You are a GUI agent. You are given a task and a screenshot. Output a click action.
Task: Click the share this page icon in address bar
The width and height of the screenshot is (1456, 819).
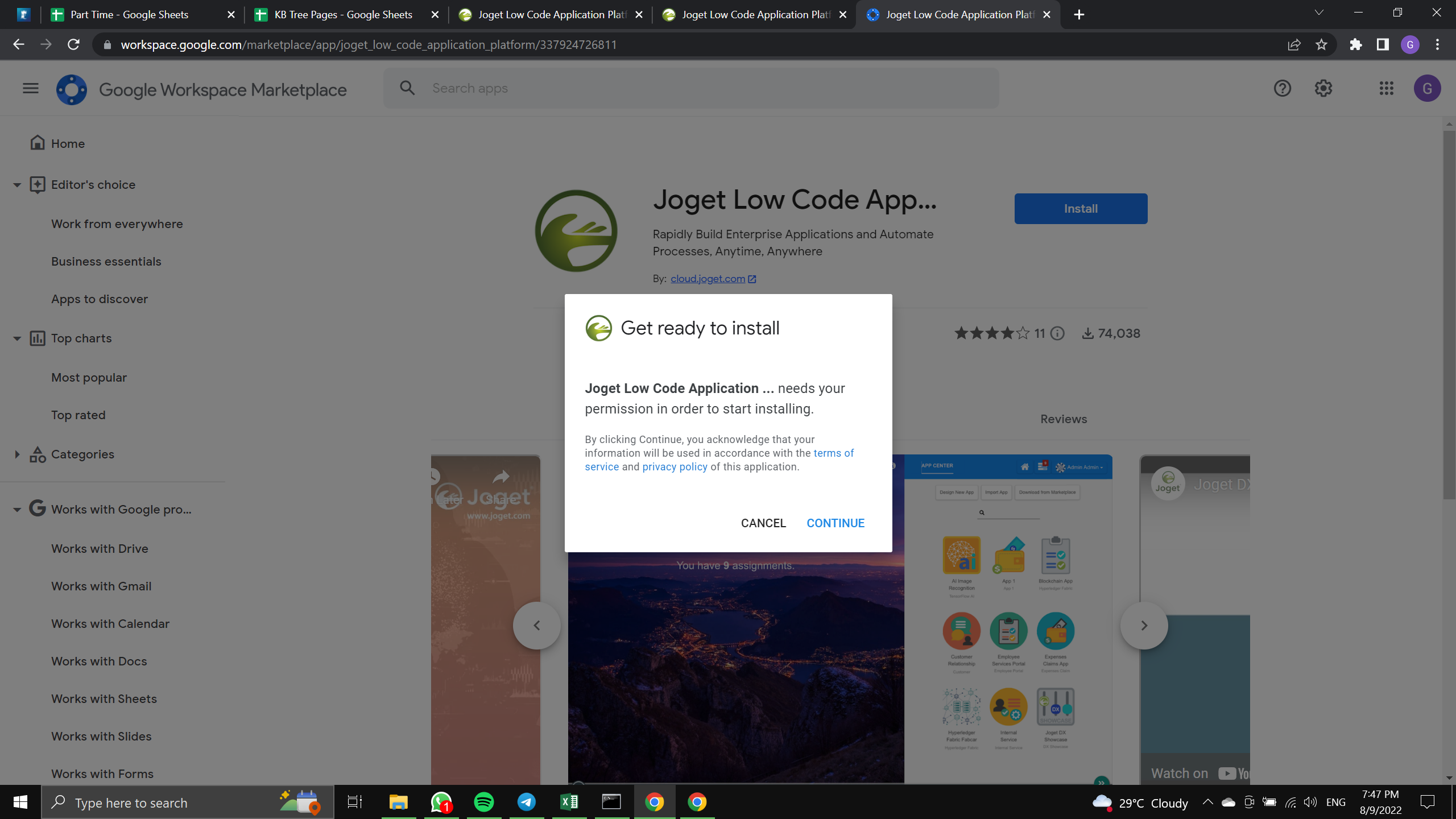point(1294,44)
